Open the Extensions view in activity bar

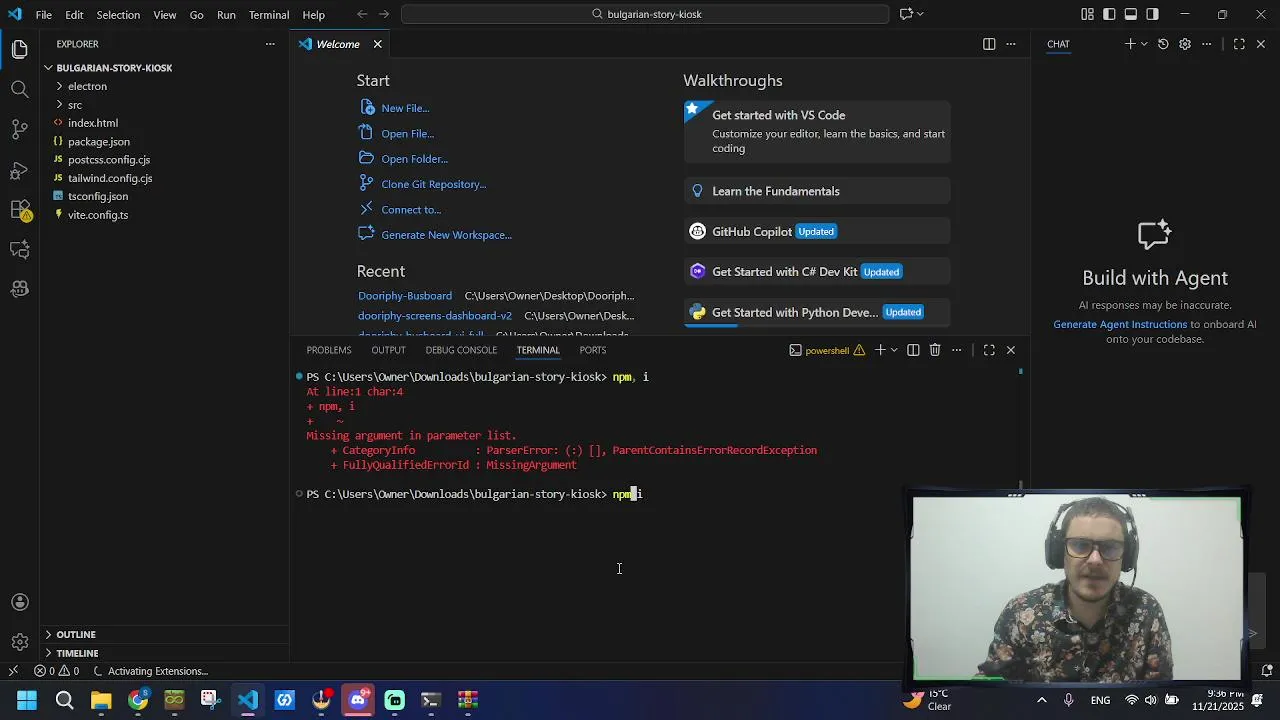coord(20,210)
